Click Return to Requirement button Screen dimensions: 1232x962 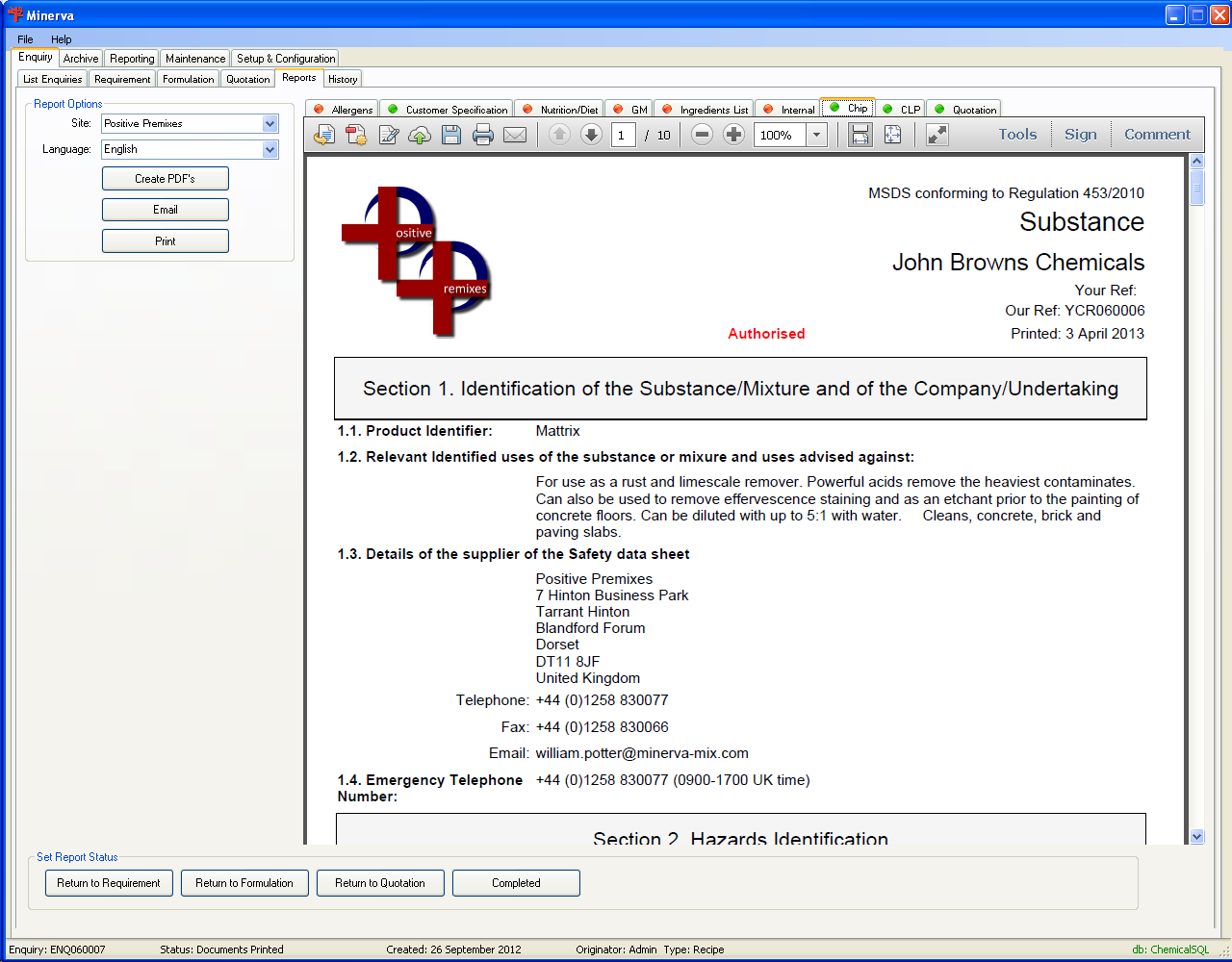[x=109, y=883]
